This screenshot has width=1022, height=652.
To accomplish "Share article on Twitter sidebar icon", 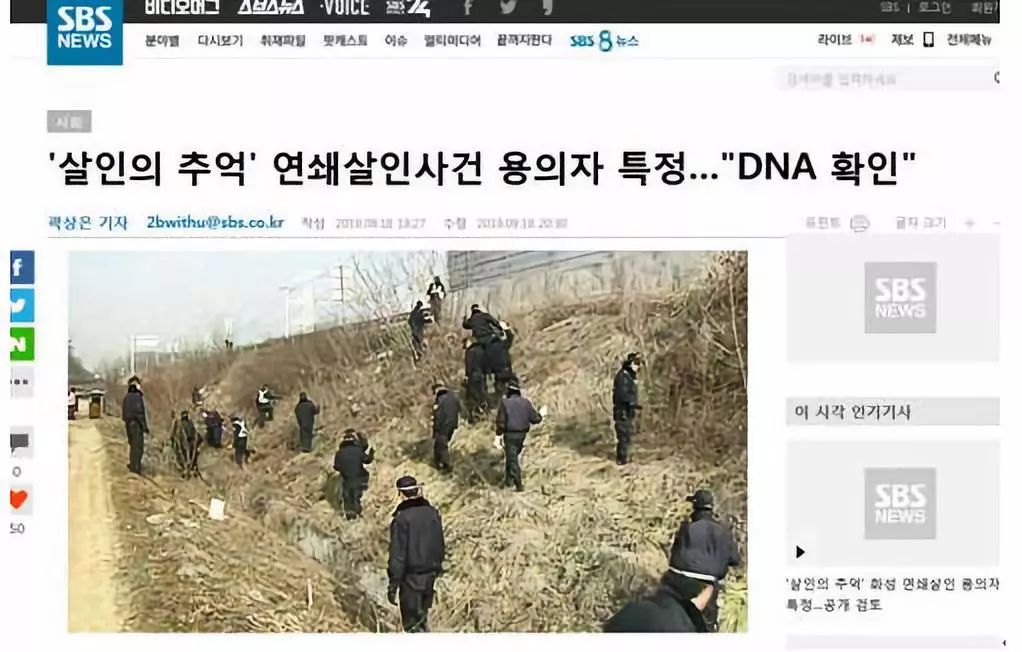I will [22, 306].
